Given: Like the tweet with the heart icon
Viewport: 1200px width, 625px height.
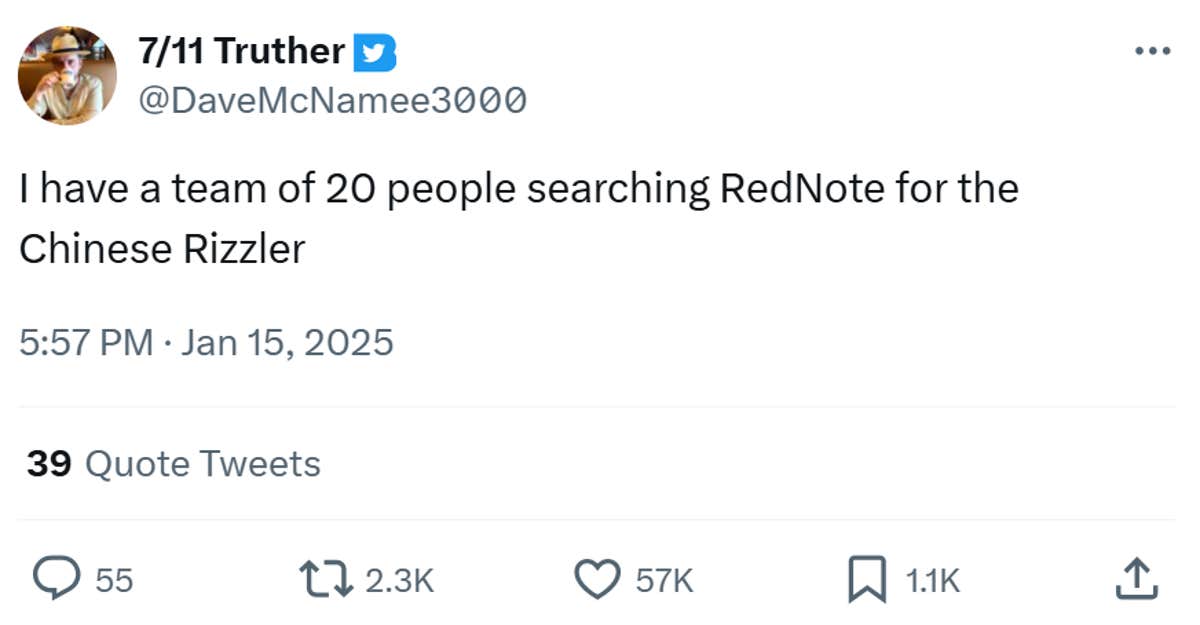Looking at the screenshot, I should pyautogui.click(x=598, y=580).
